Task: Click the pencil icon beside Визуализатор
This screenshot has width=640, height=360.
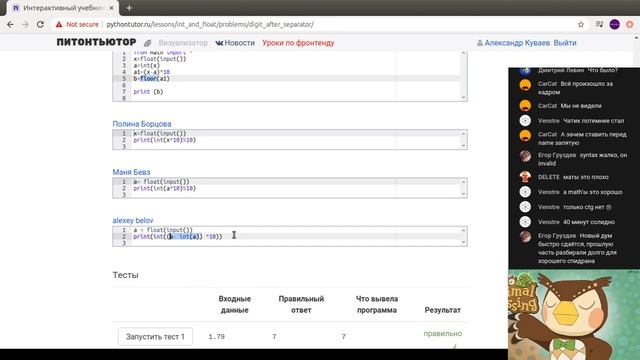Action: [x=148, y=43]
